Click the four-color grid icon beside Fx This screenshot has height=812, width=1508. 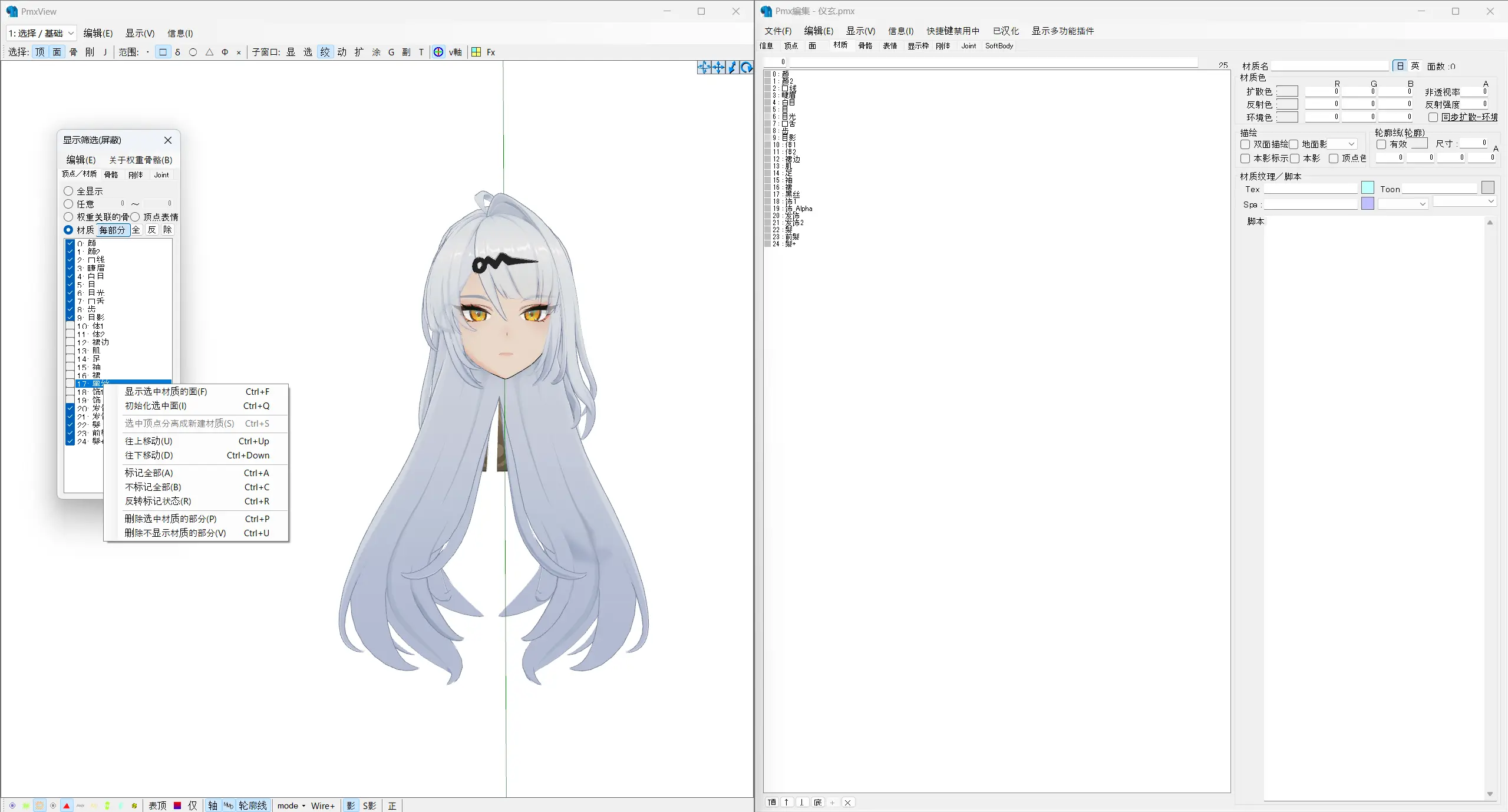coord(476,52)
